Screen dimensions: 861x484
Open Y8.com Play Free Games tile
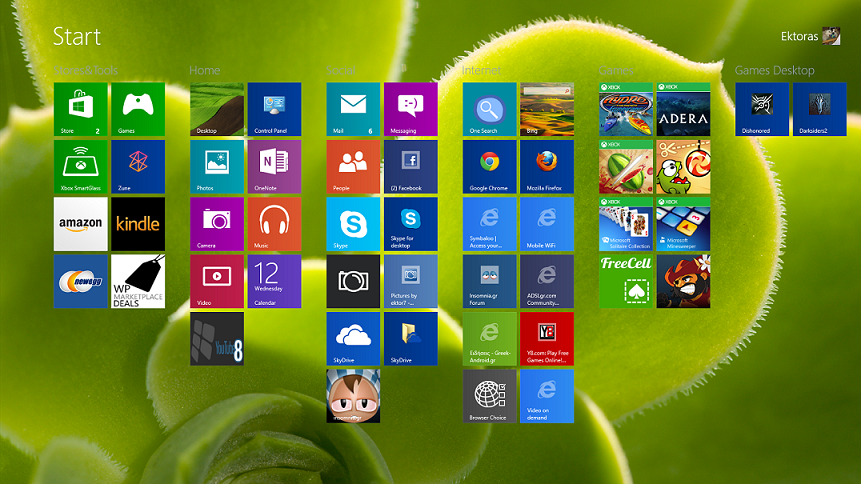point(547,339)
